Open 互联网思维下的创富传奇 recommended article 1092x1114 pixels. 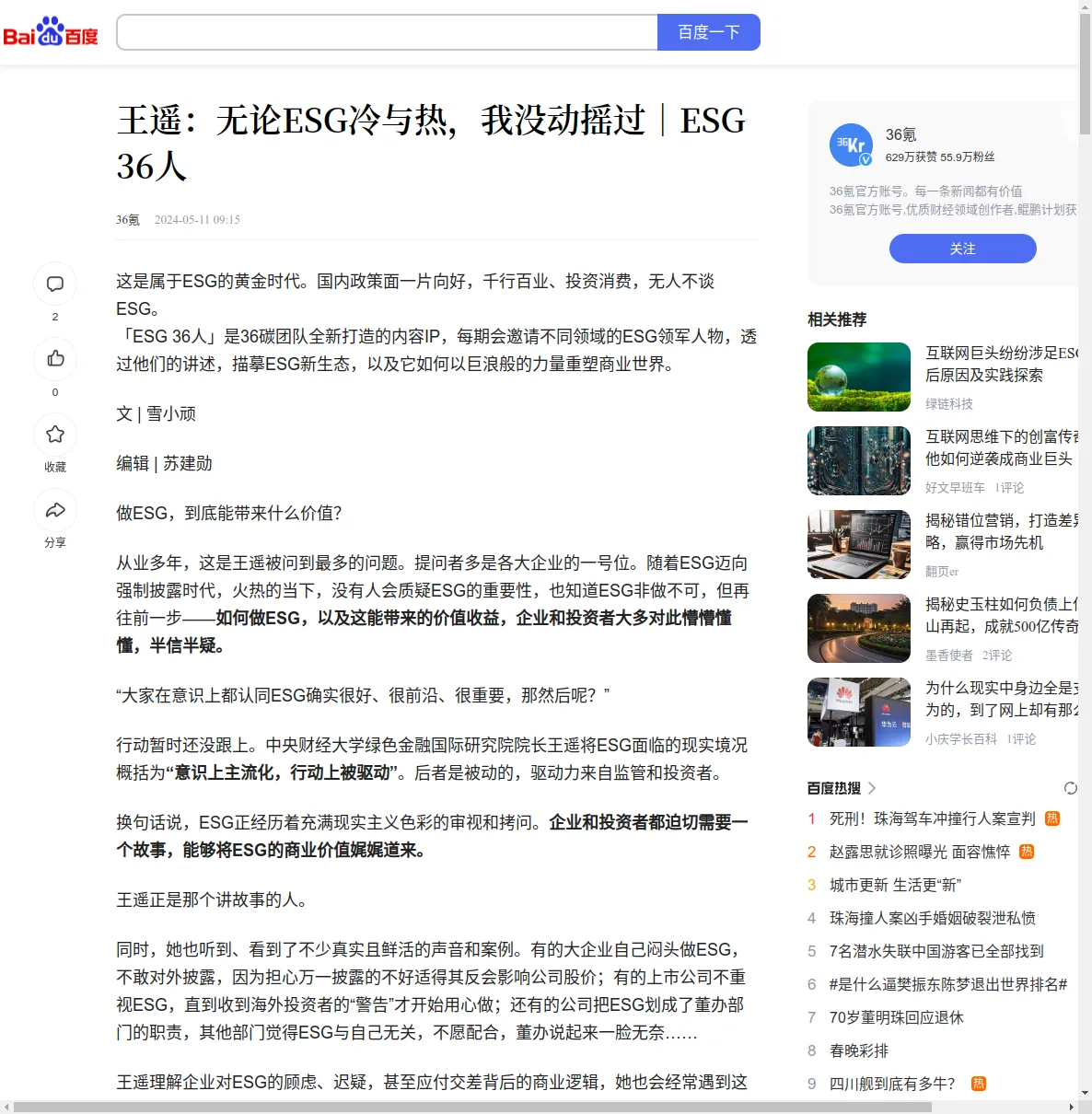pos(1002,447)
